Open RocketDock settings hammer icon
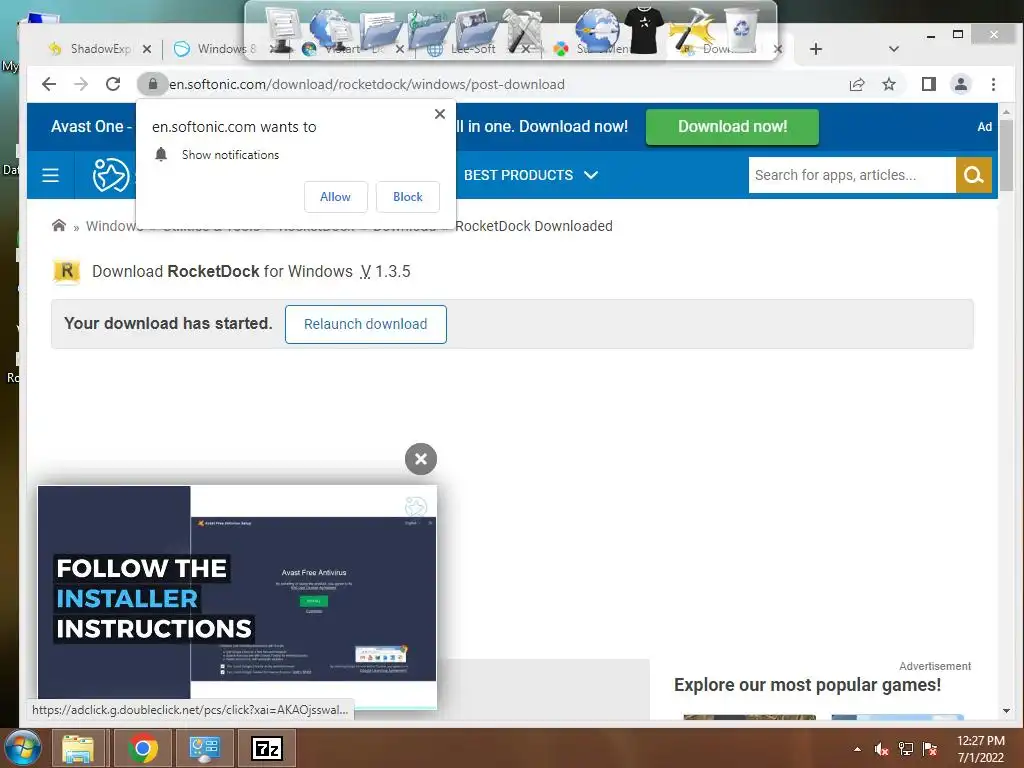The height and width of the screenshot is (768, 1024). (692, 30)
